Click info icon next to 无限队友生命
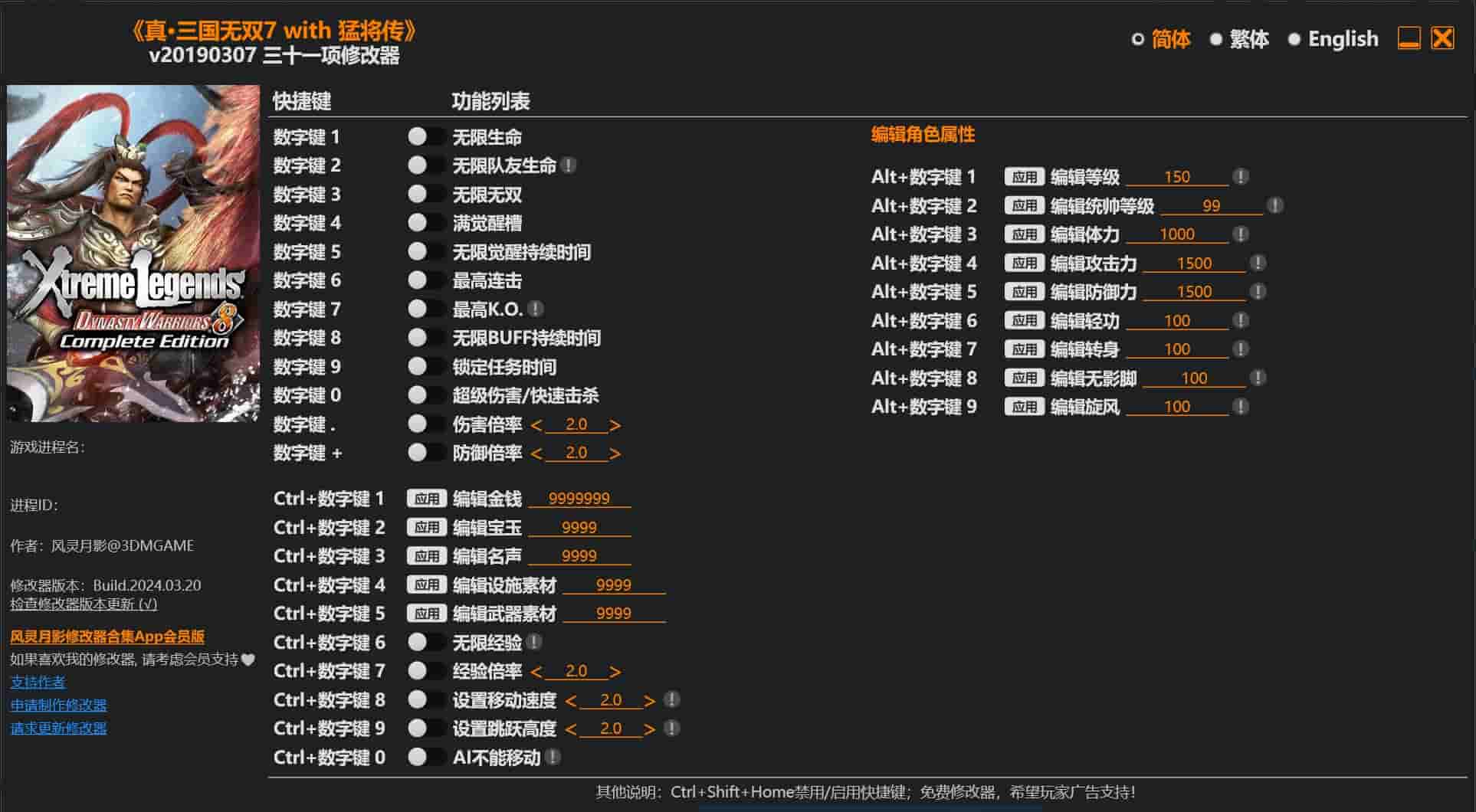The image size is (1476, 812). 568,165
